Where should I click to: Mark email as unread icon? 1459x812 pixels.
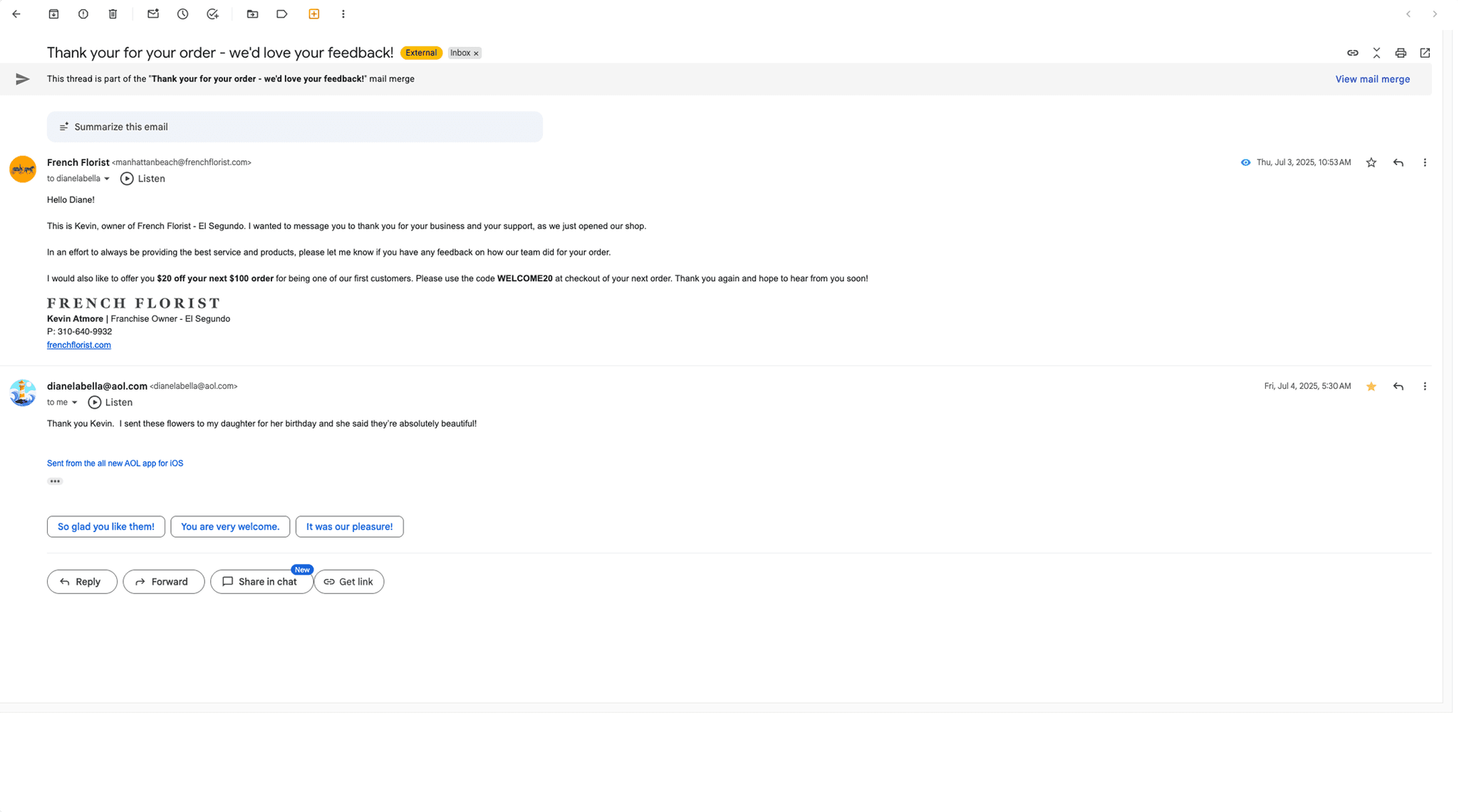pyautogui.click(x=153, y=14)
